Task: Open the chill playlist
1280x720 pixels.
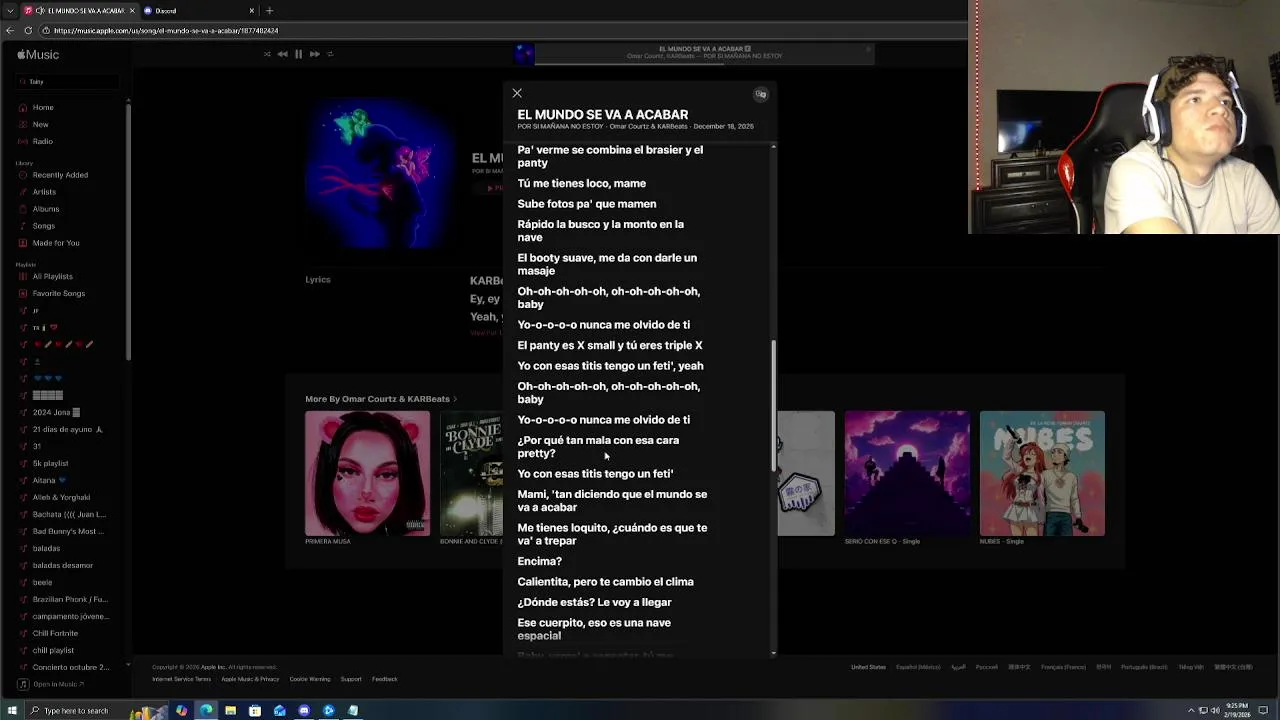Action: (53, 650)
